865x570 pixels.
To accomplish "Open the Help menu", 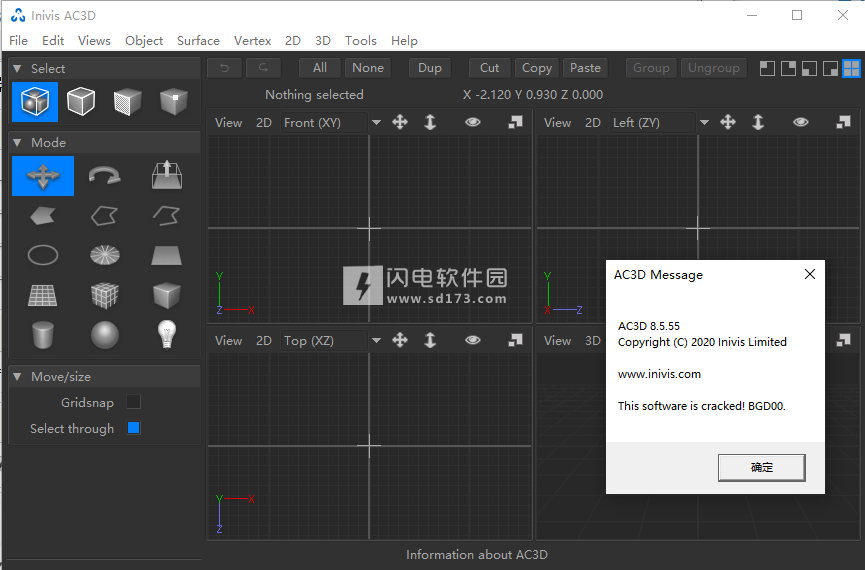I will pos(404,41).
